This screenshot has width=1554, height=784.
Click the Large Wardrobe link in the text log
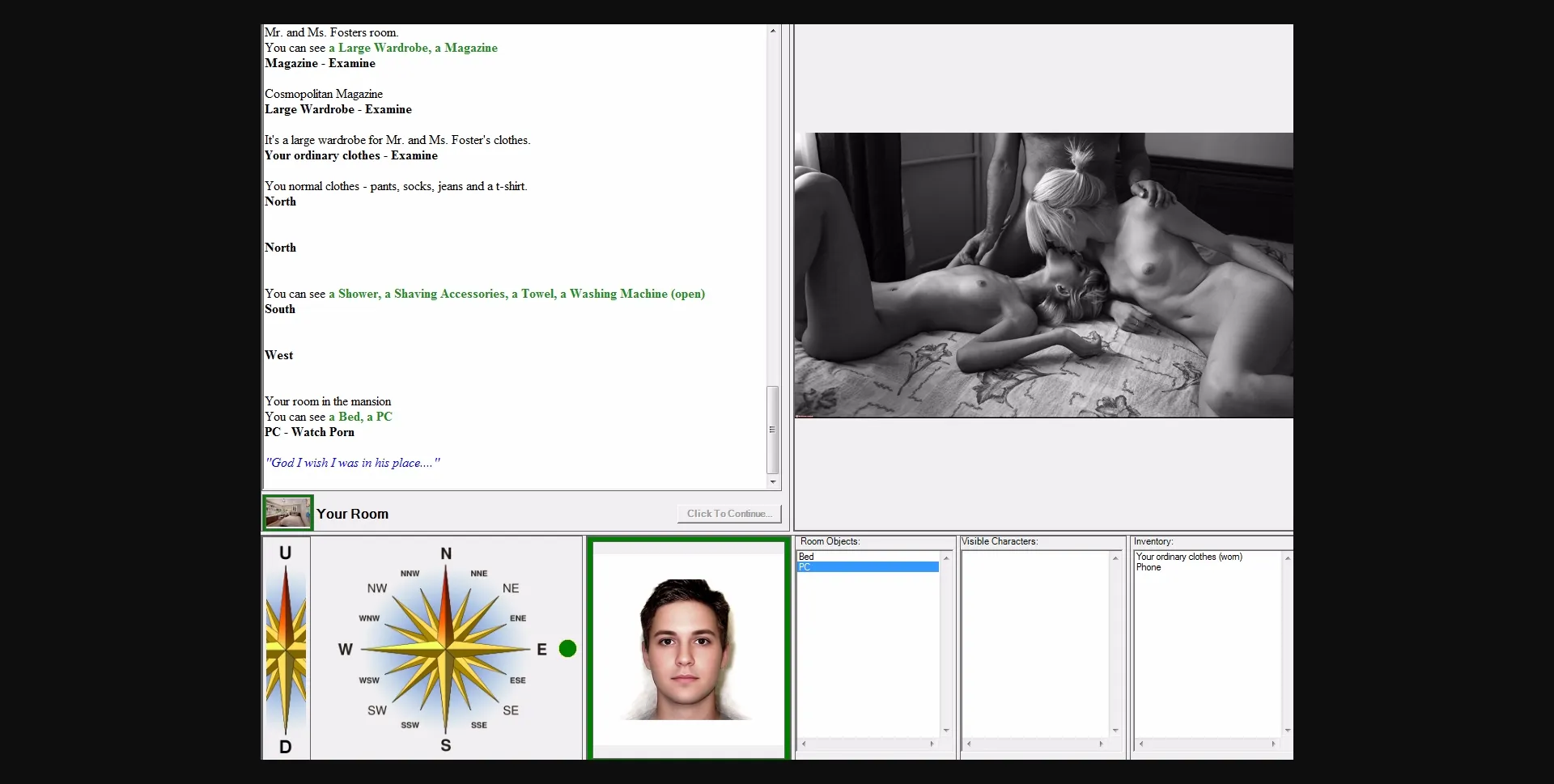click(384, 48)
